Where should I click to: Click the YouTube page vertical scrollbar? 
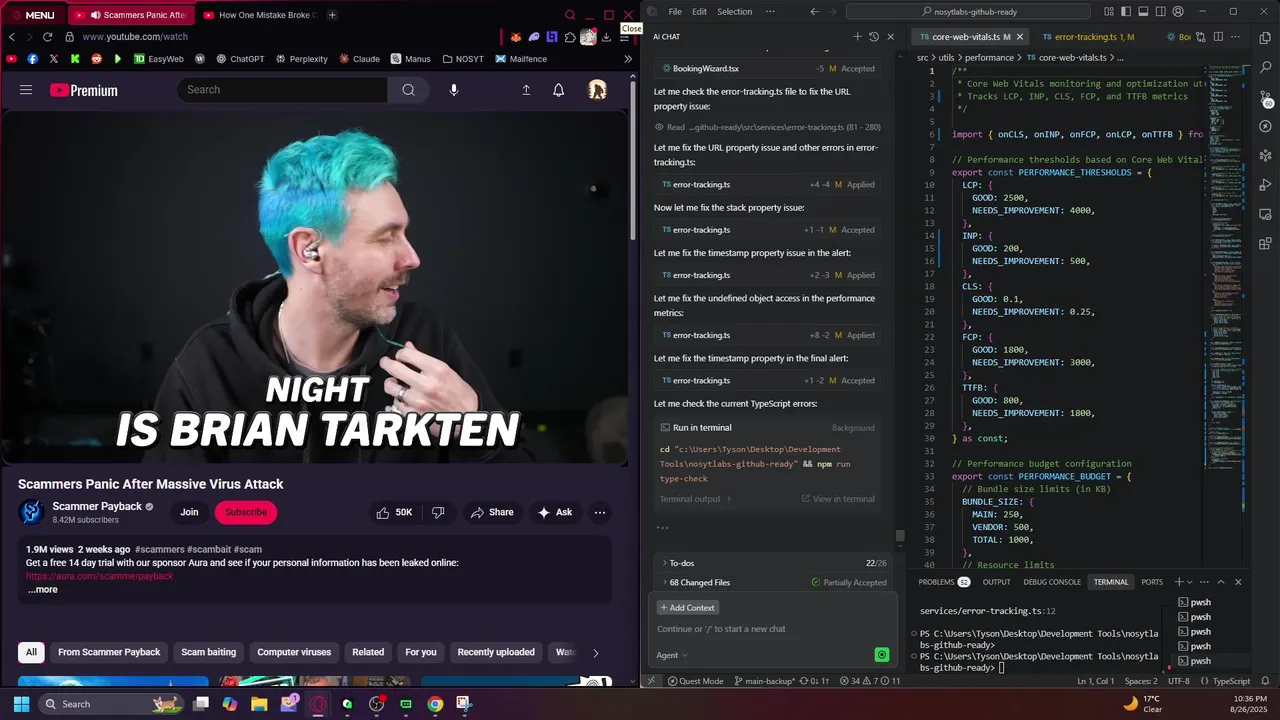(634, 160)
